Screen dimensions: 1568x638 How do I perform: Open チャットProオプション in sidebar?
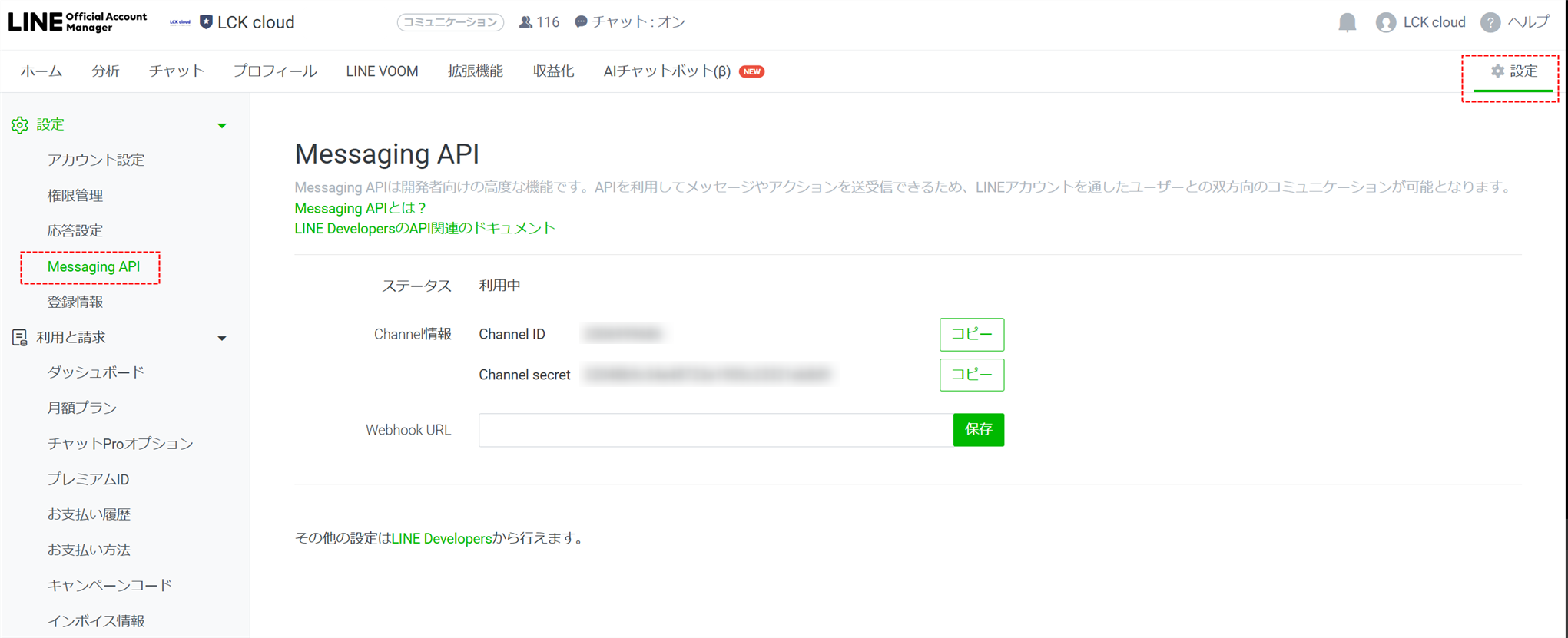[x=121, y=443]
